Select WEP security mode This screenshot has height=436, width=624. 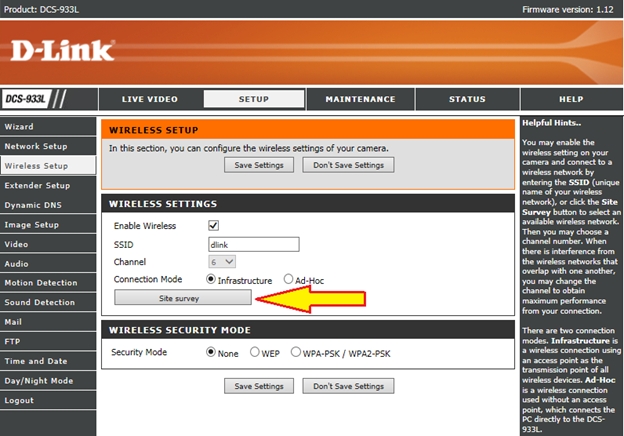[255, 352]
